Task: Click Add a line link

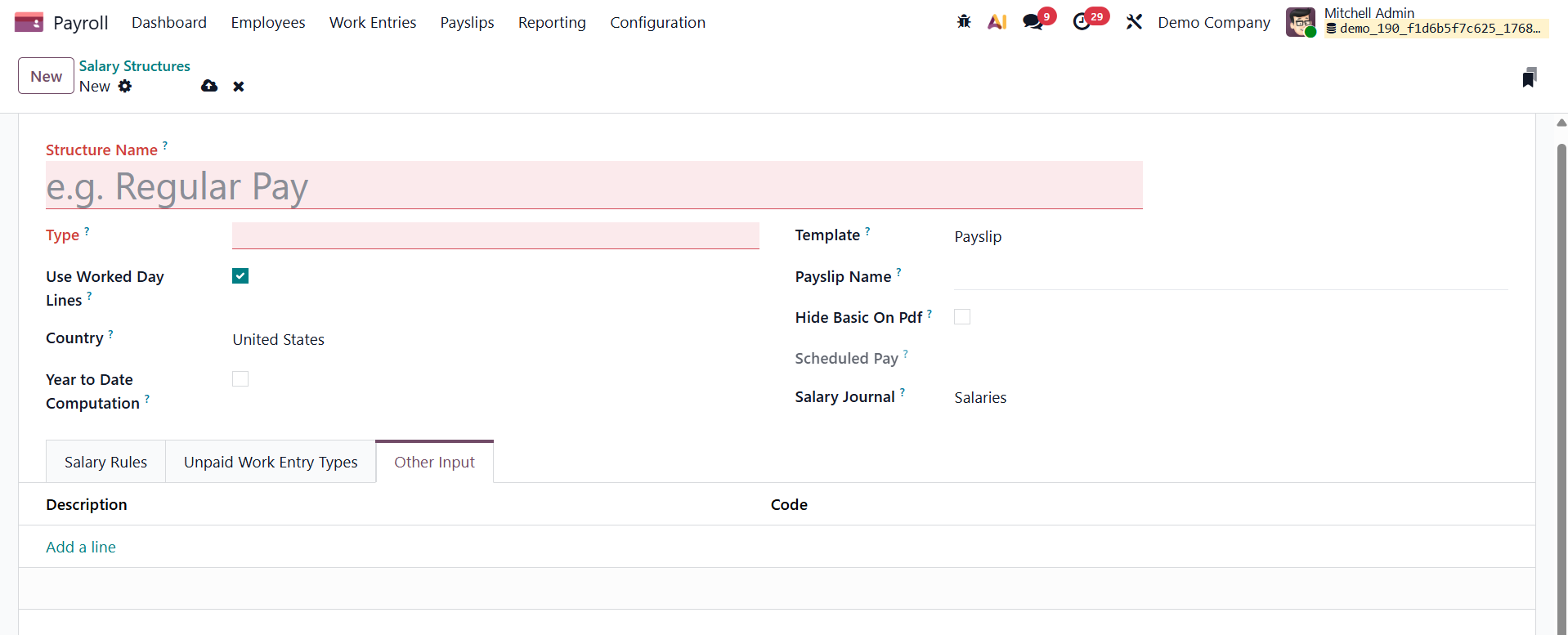Action: [81, 547]
